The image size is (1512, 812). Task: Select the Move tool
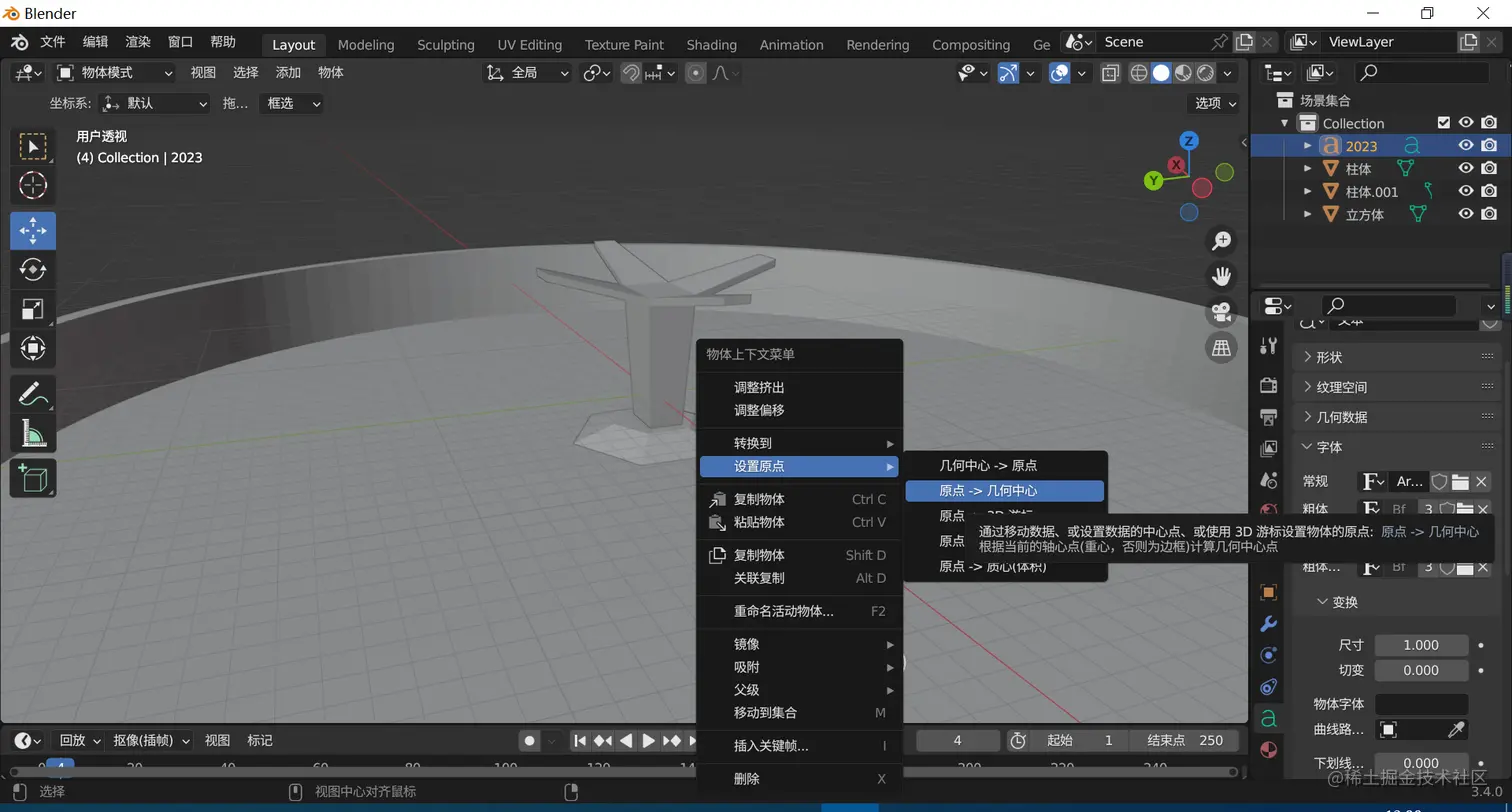[33, 230]
